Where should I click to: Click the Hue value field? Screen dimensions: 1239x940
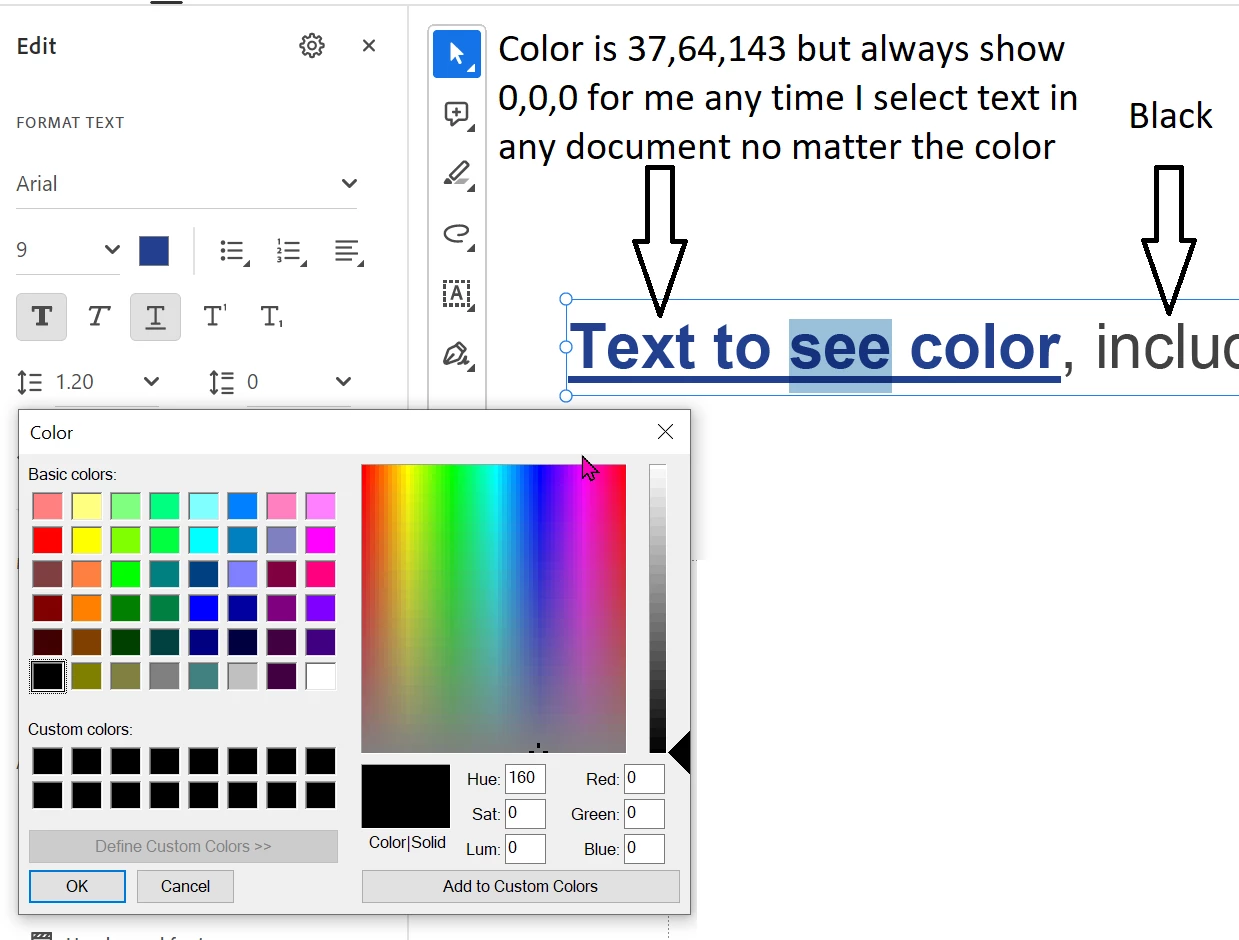pos(525,778)
